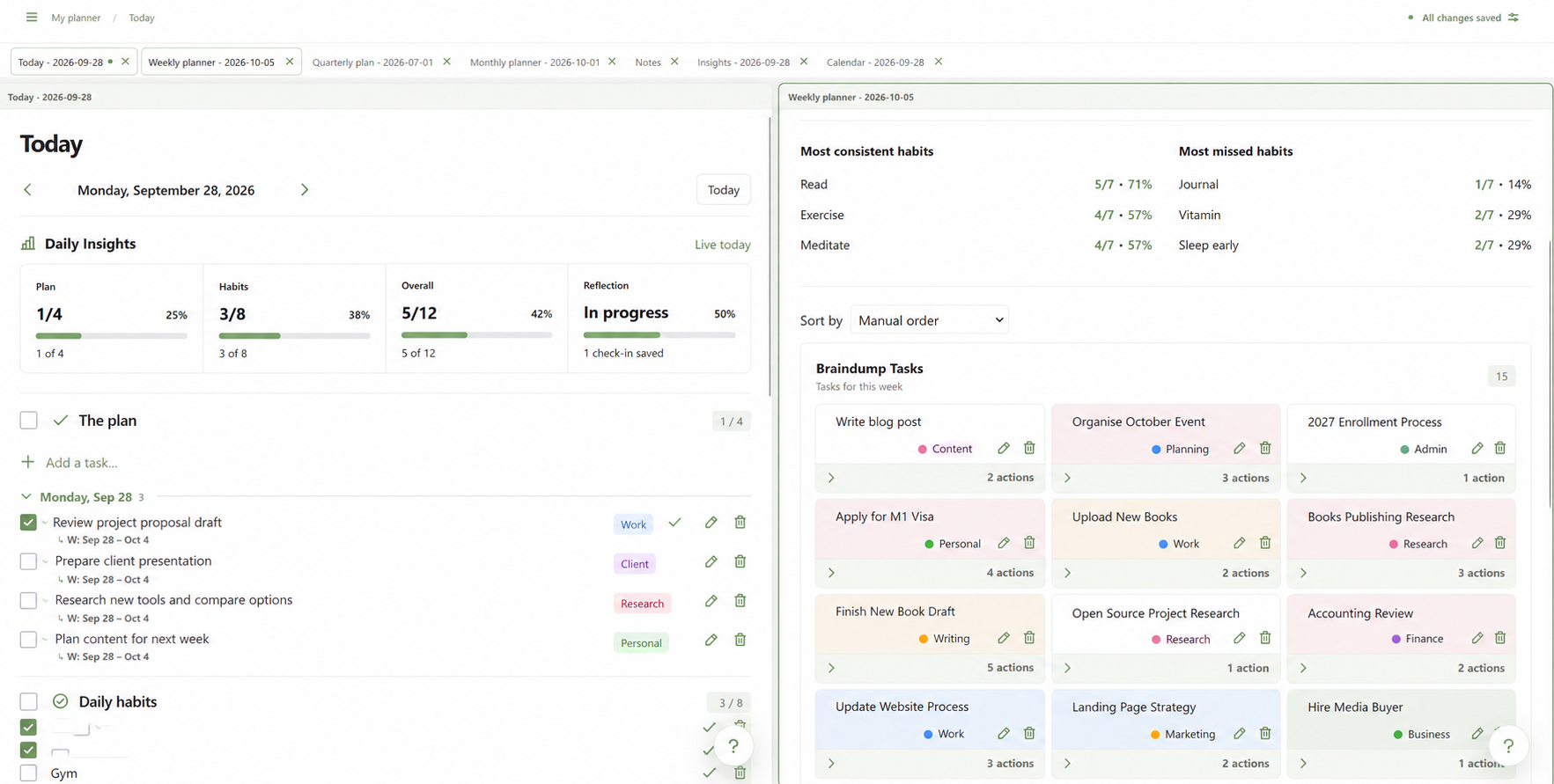Delete the Books Publishing Research card
Image resolution: width=1554 pixels, height=784 pixels.
pos(1500,544)
